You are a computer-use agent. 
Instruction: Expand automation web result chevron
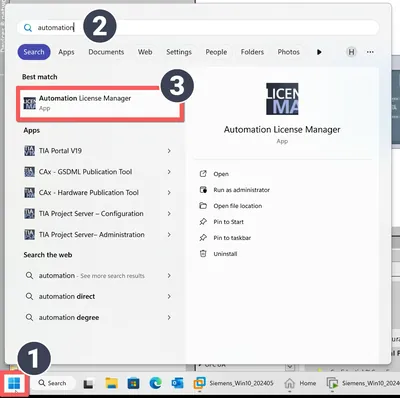[169, 276]
